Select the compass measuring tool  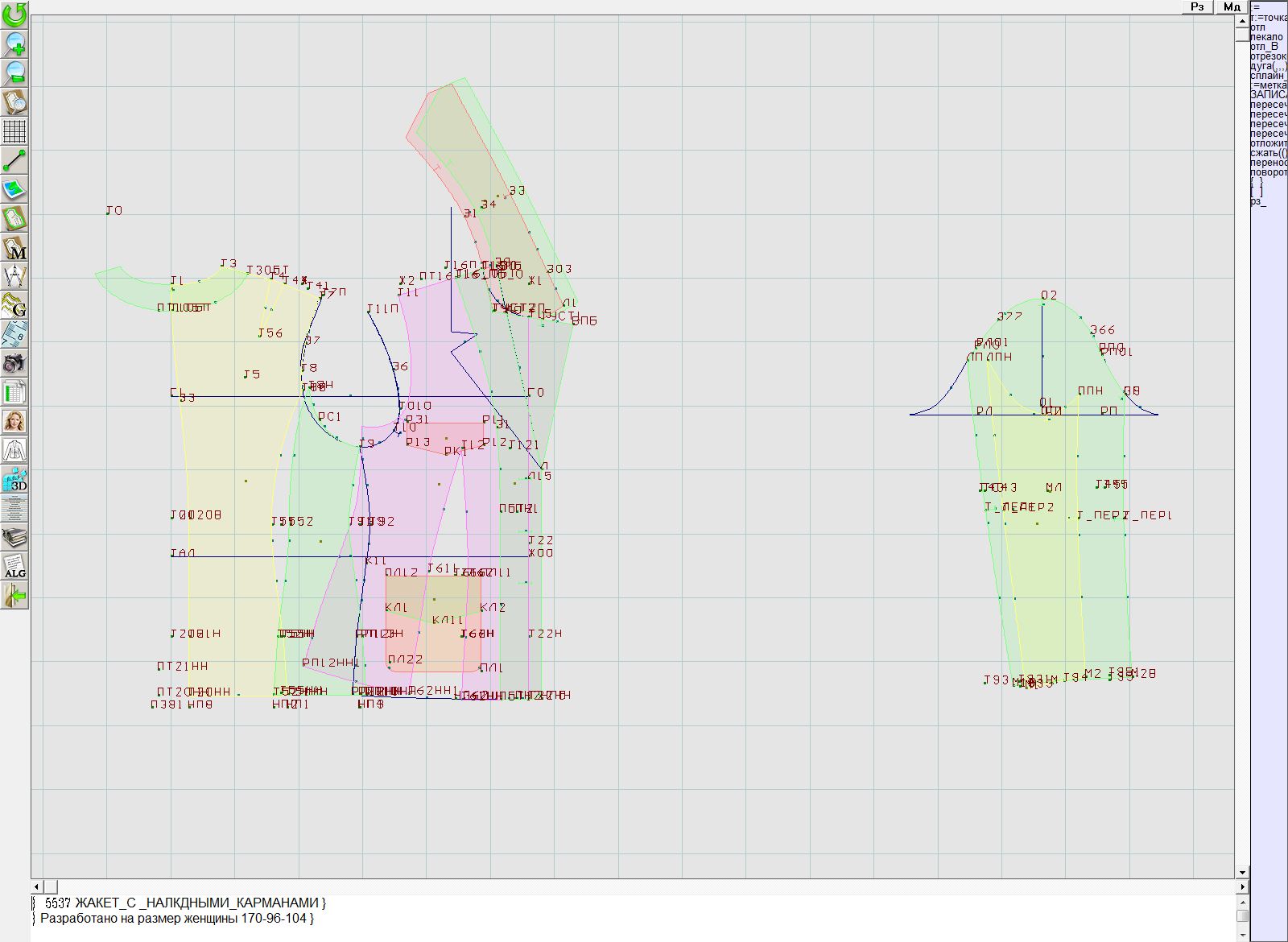coord(14,277)
